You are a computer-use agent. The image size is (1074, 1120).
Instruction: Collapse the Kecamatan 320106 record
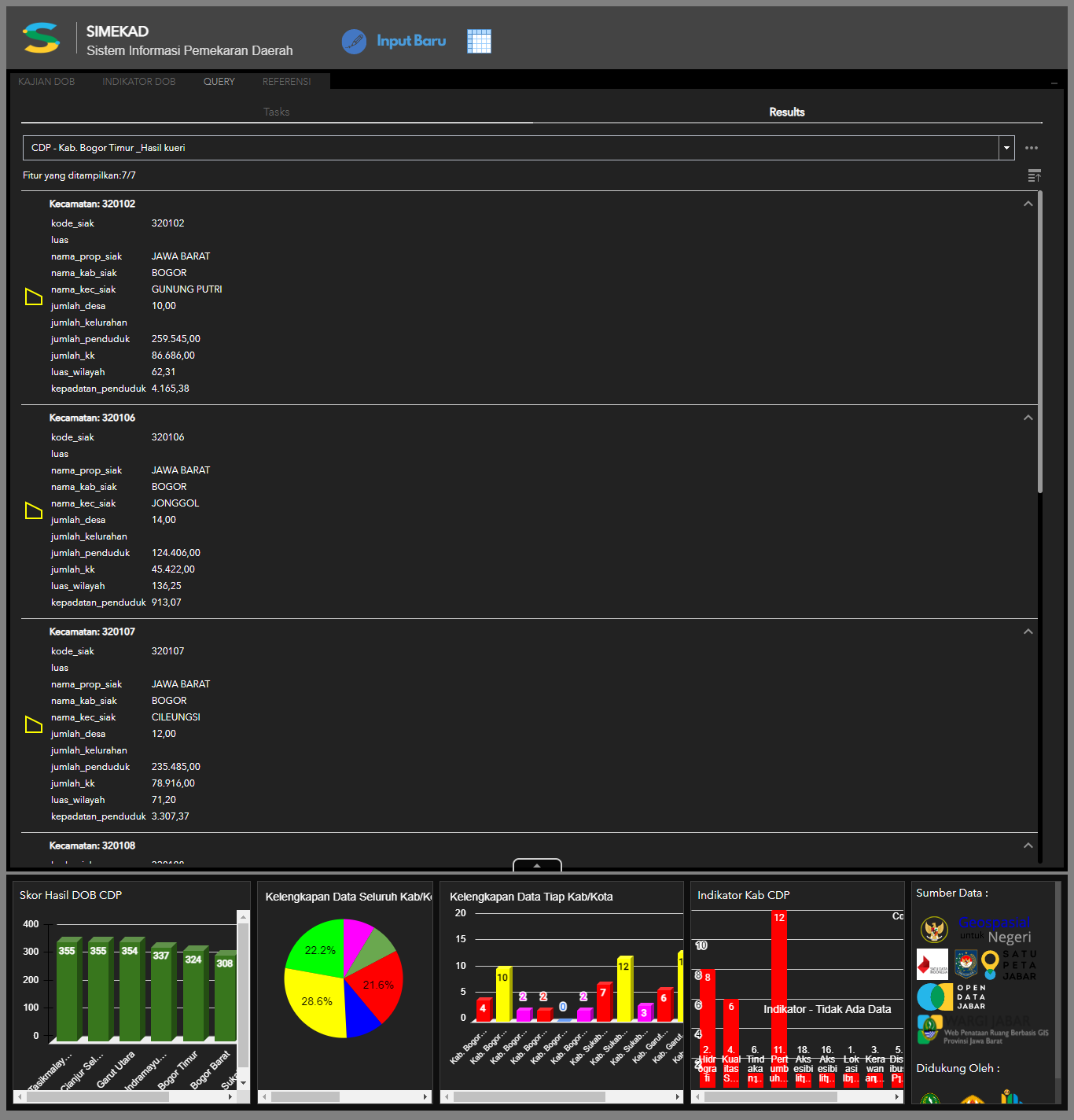(x=1028, y=418)
